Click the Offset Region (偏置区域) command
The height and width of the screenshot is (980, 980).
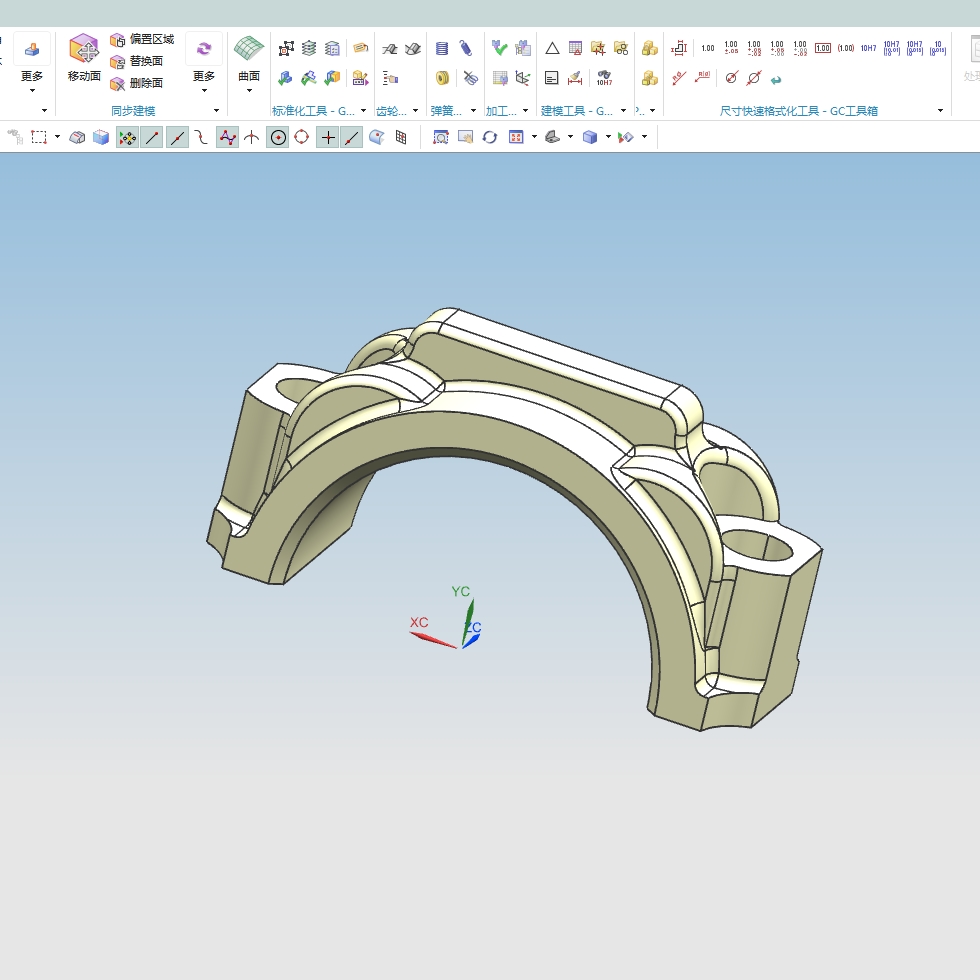[142, 39]
